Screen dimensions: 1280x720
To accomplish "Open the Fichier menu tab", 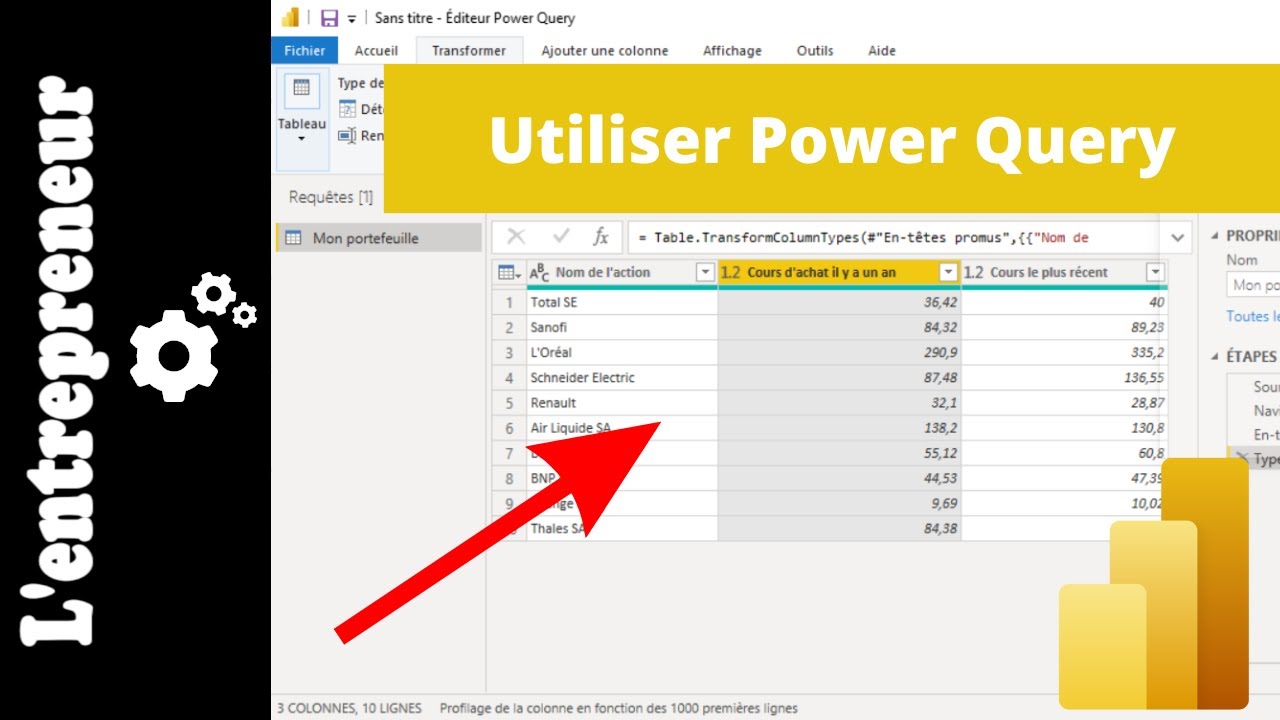I will [x=304, y=50].
